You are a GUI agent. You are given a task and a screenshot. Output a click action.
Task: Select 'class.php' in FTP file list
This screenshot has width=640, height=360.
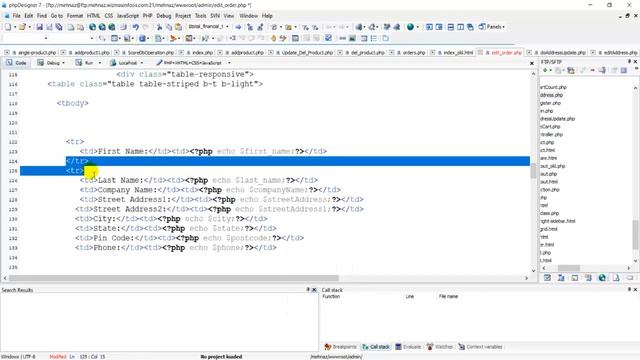pyautogui.click(x=549, y=213)
